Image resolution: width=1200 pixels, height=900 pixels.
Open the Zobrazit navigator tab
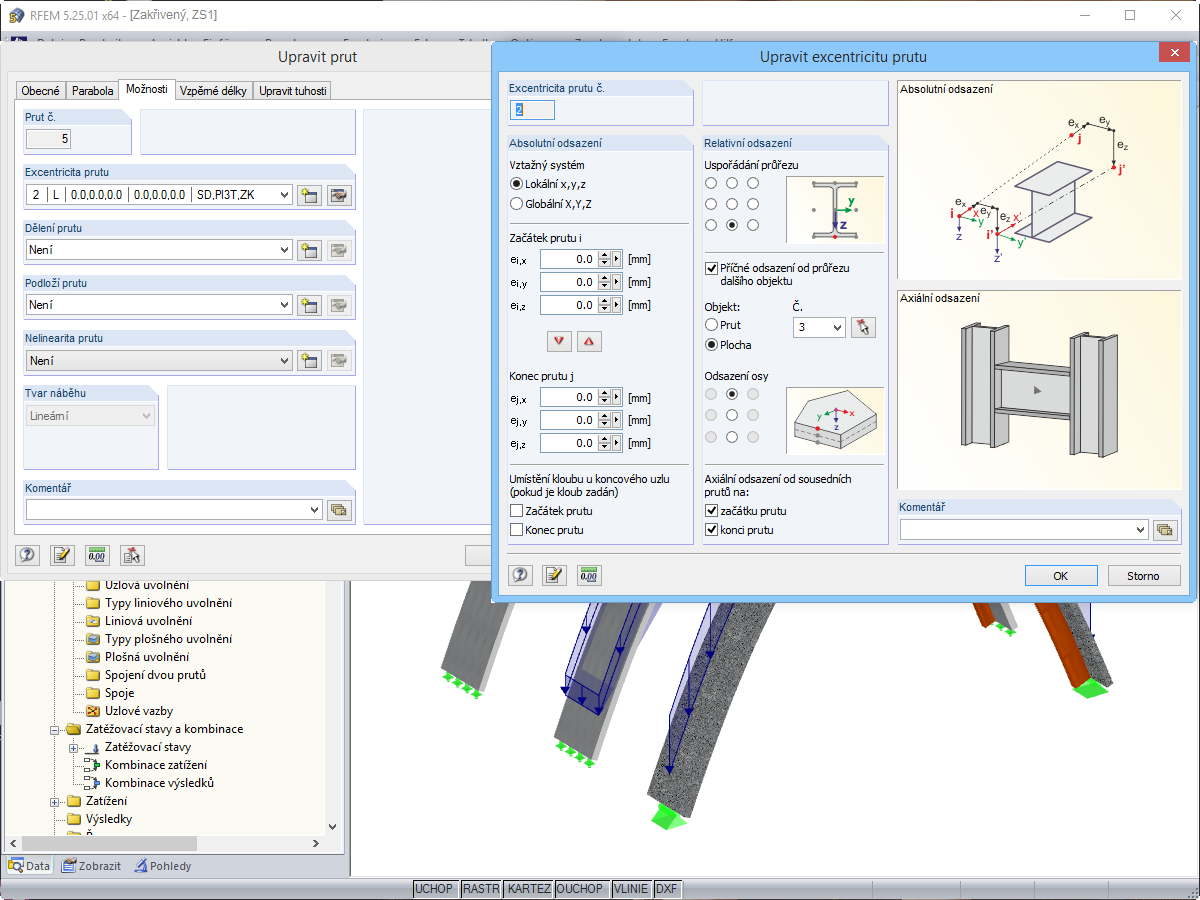point(91,866)
